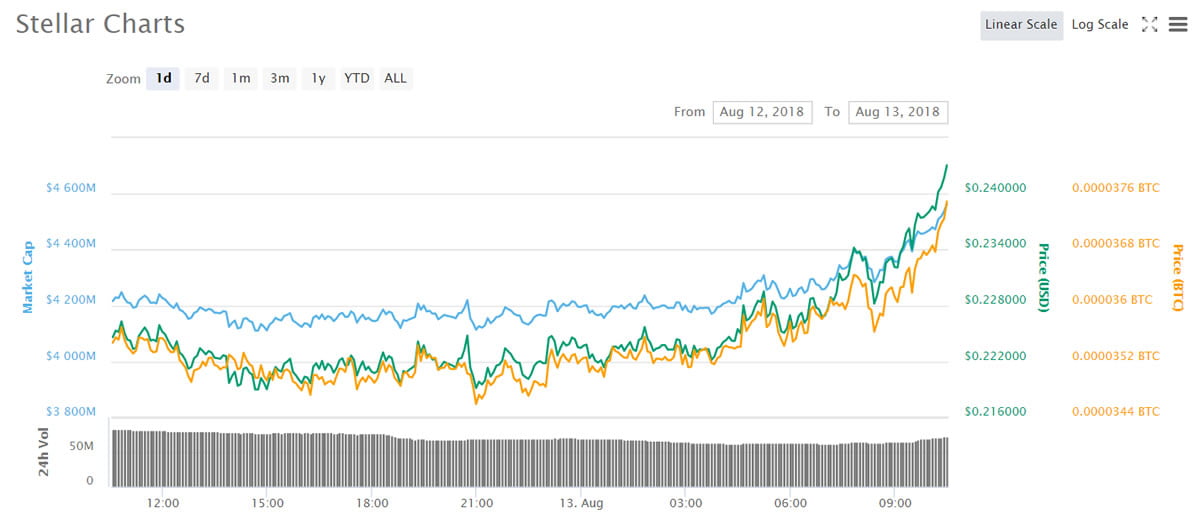Image resolution: width=1200 pixels, height=530 pixels.
Task: Select the 1m zoom range
Action: [x=240, y=78]
